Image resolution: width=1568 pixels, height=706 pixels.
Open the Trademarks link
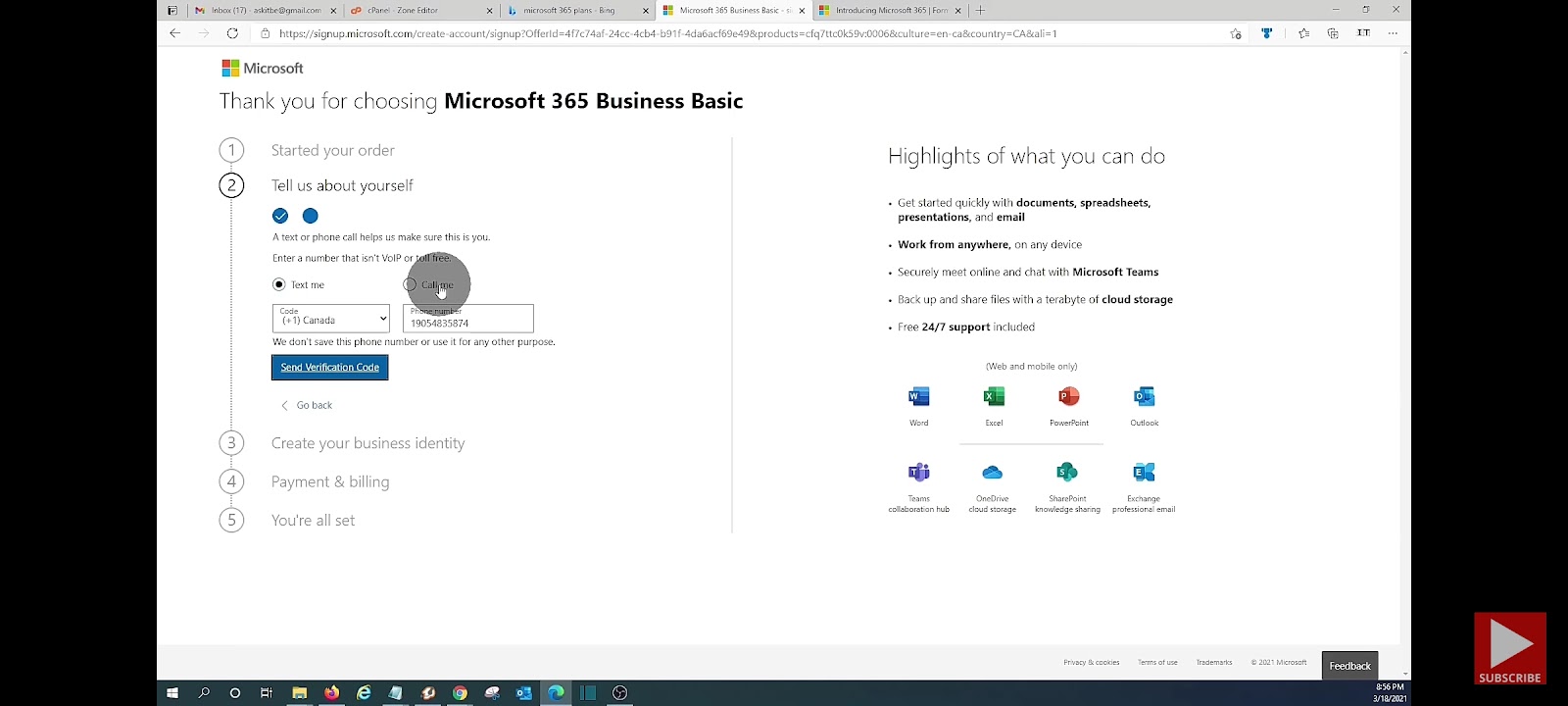[x=1213, y=663]
